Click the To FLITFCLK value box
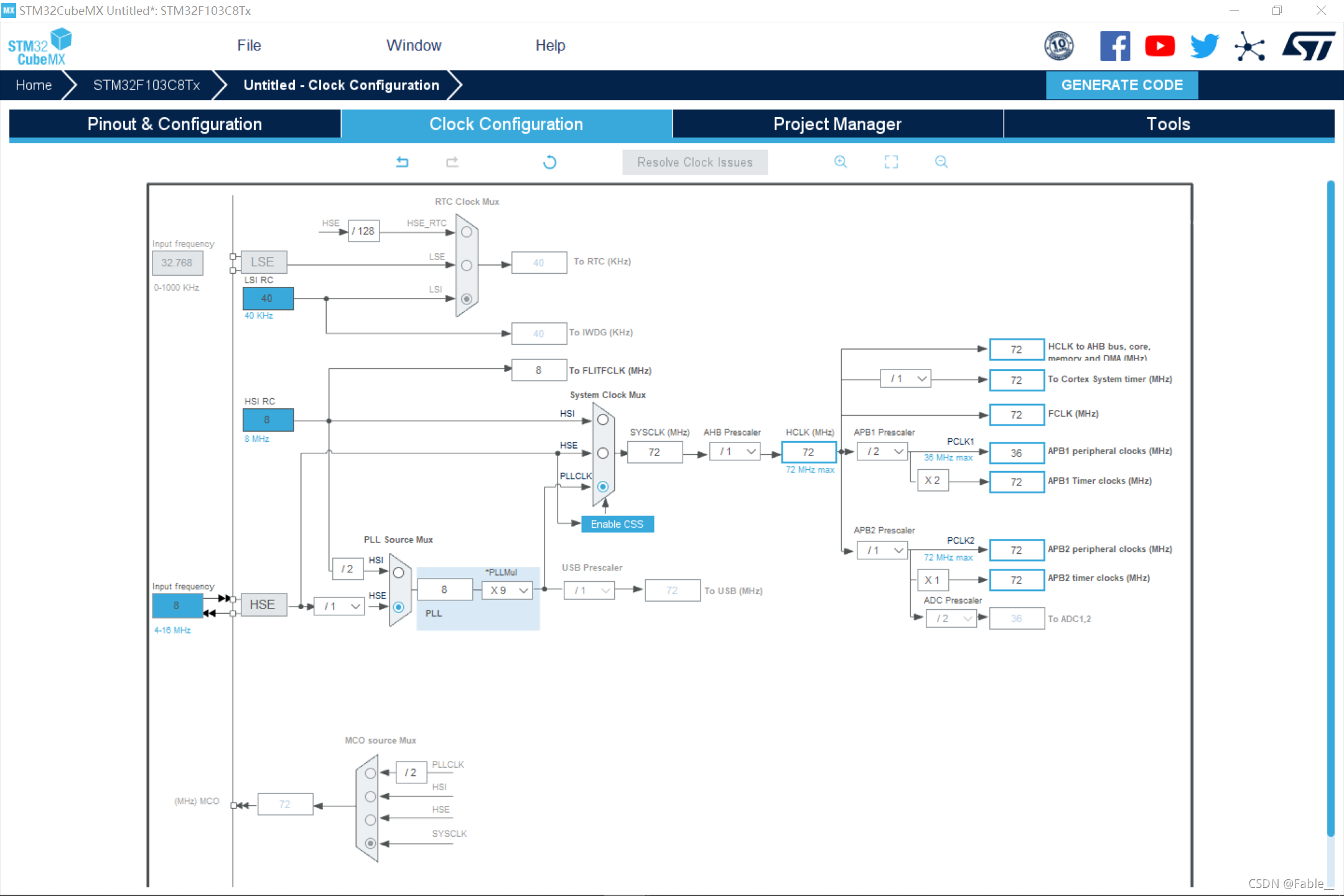Viewport: 1344px width, 896px height. point(539,370)
